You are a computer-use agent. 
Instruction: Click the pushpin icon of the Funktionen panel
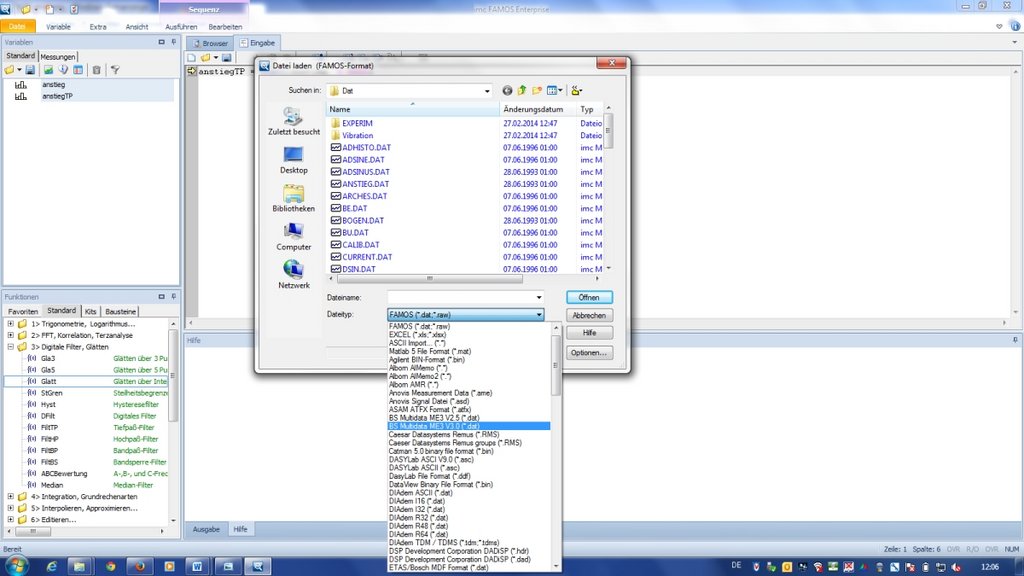(x=174, y=296)
